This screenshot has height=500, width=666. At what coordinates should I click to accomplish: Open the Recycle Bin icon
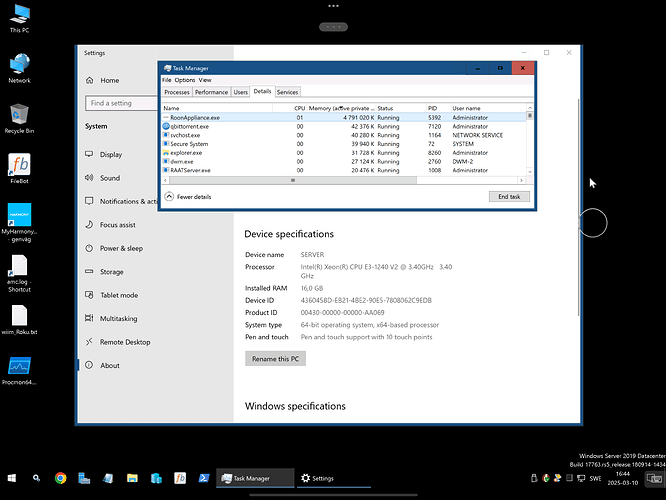(x=20, y=119)
